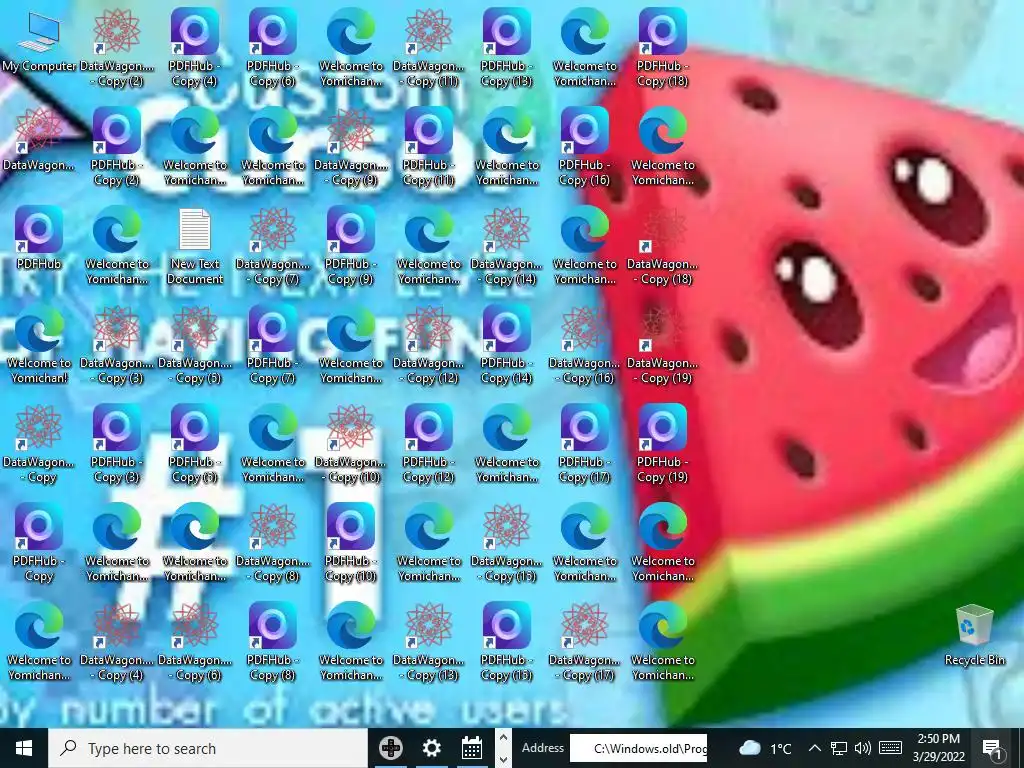Select the DataWagon - Copy shortcut (unnumbered)
1024x768 pixels.
(x=39, y=445)
